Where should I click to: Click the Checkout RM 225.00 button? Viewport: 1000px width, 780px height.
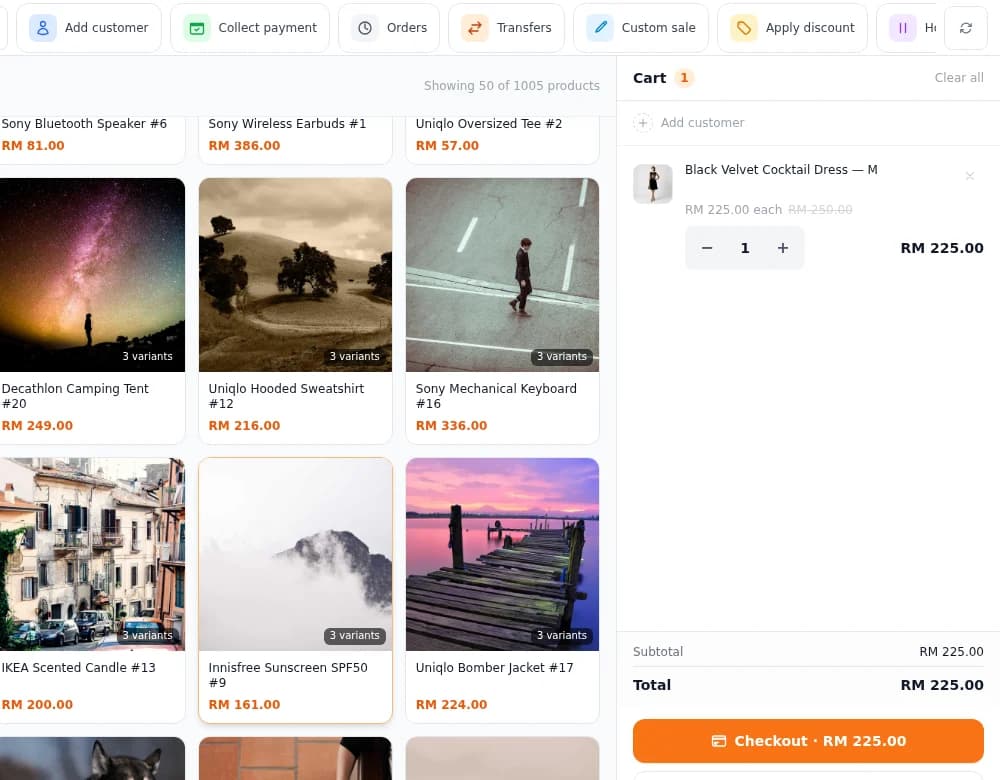coord(808,741)
